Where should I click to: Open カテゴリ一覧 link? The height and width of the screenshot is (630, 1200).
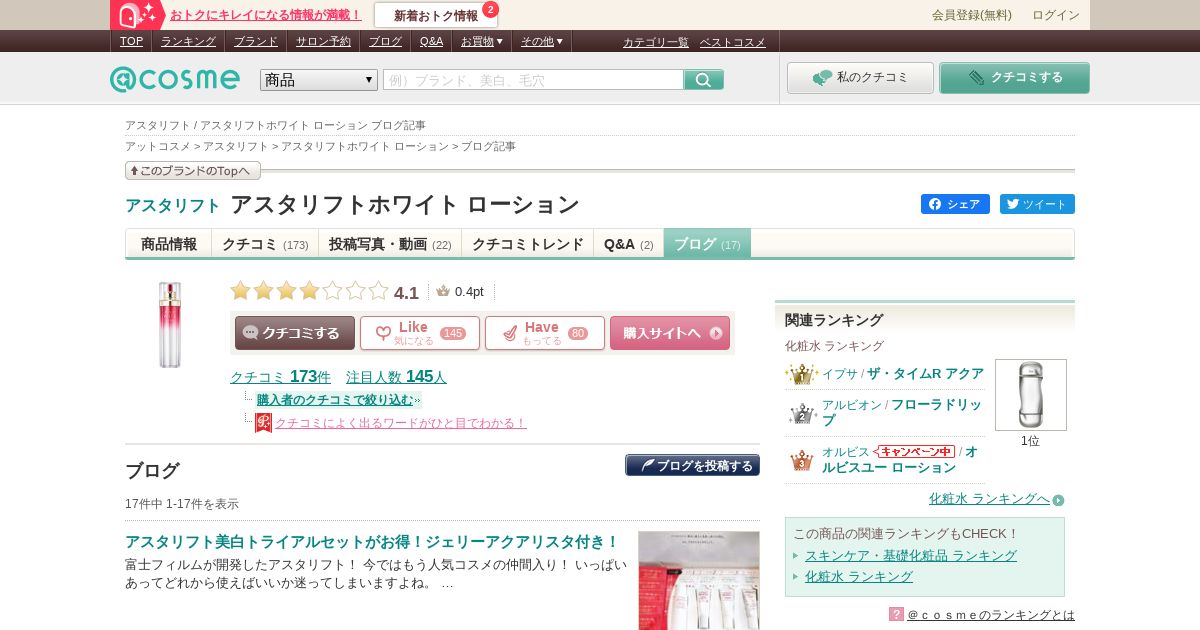(x=656, y=42)
